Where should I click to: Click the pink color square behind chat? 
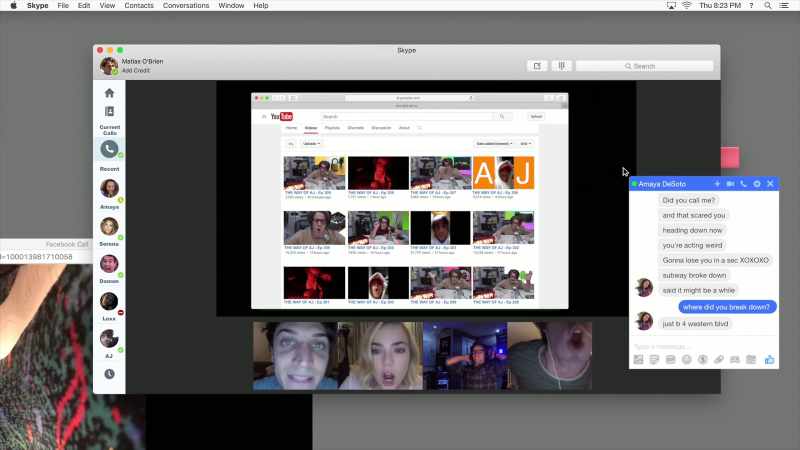[730, 157]
